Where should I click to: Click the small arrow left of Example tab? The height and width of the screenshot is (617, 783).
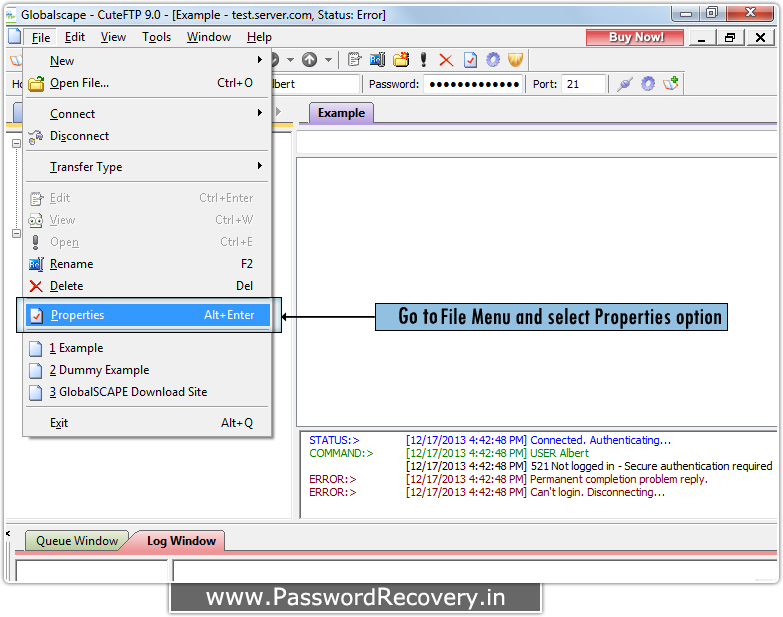[x=279, y=111]
